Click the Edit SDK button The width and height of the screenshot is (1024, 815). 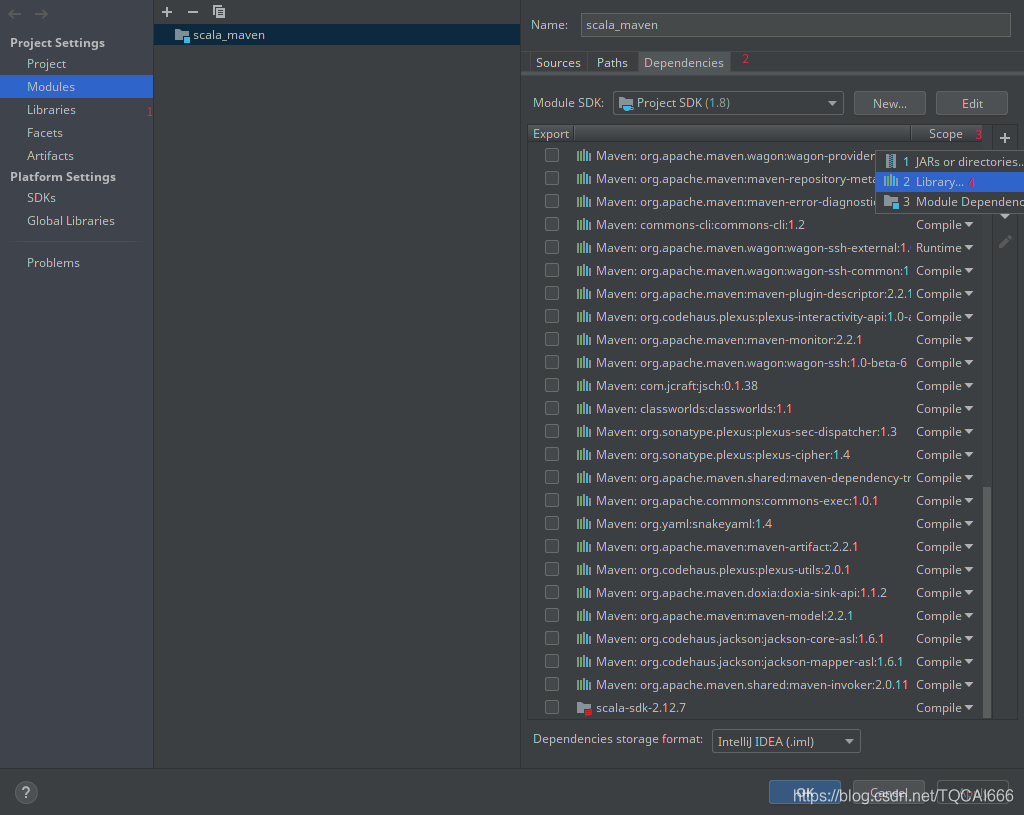coord(972,103)
